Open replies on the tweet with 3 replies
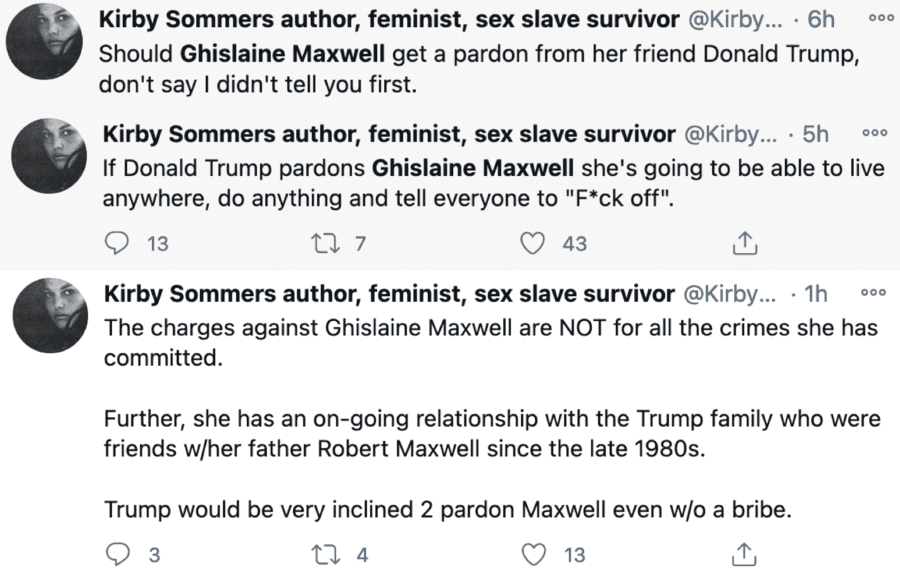Viewport: 900px width, 576px height. tap(120, 555)
